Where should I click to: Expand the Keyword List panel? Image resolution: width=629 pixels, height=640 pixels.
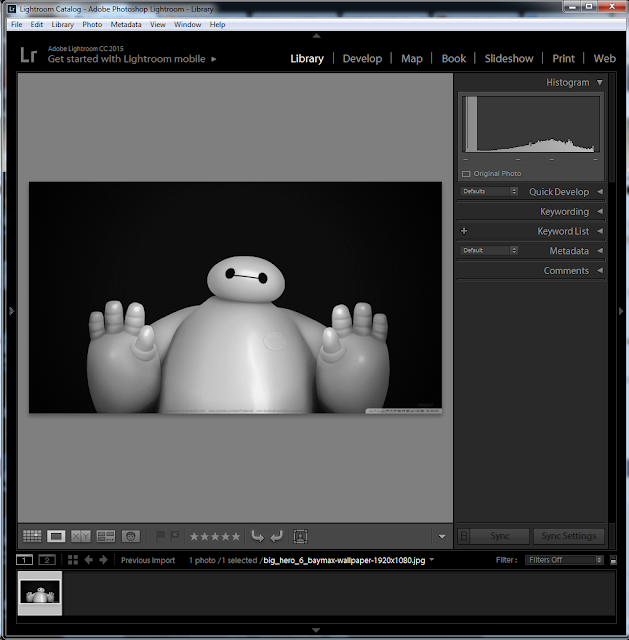600,231
